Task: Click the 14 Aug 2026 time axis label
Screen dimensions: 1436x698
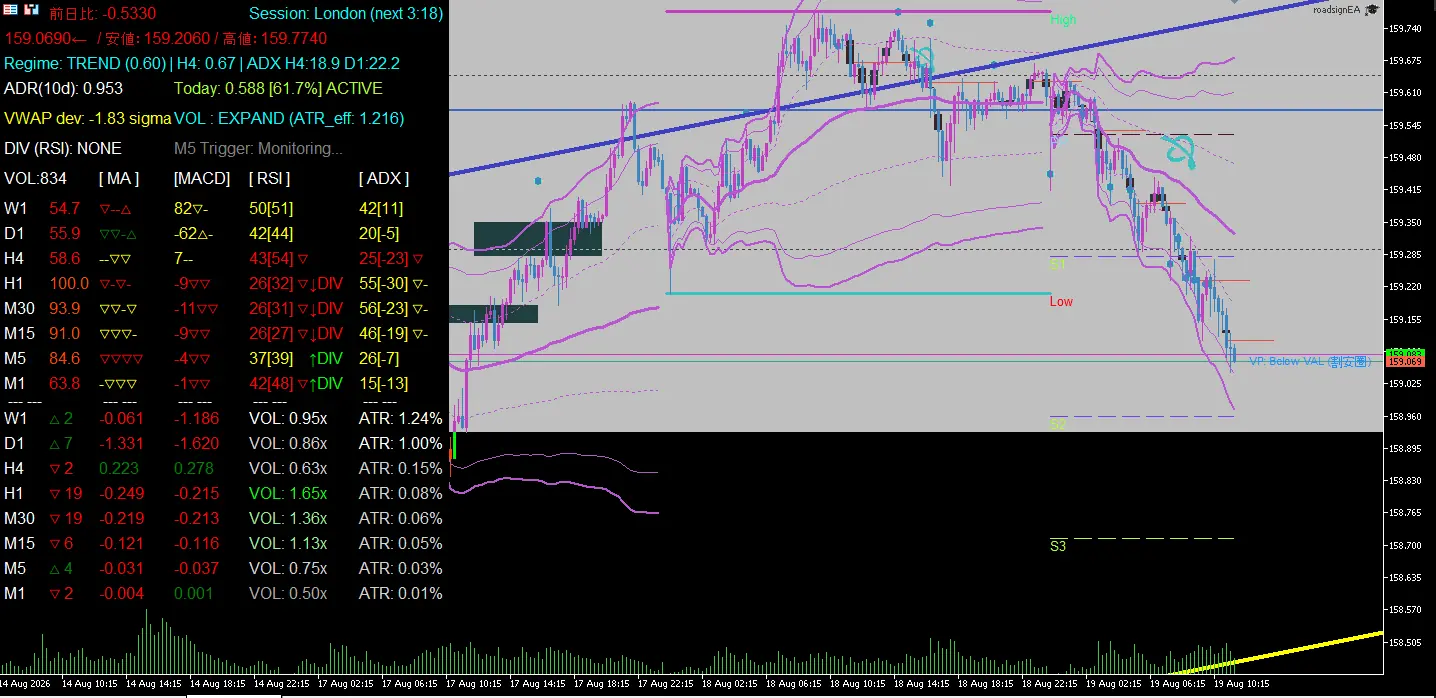Action: [23, 685]
